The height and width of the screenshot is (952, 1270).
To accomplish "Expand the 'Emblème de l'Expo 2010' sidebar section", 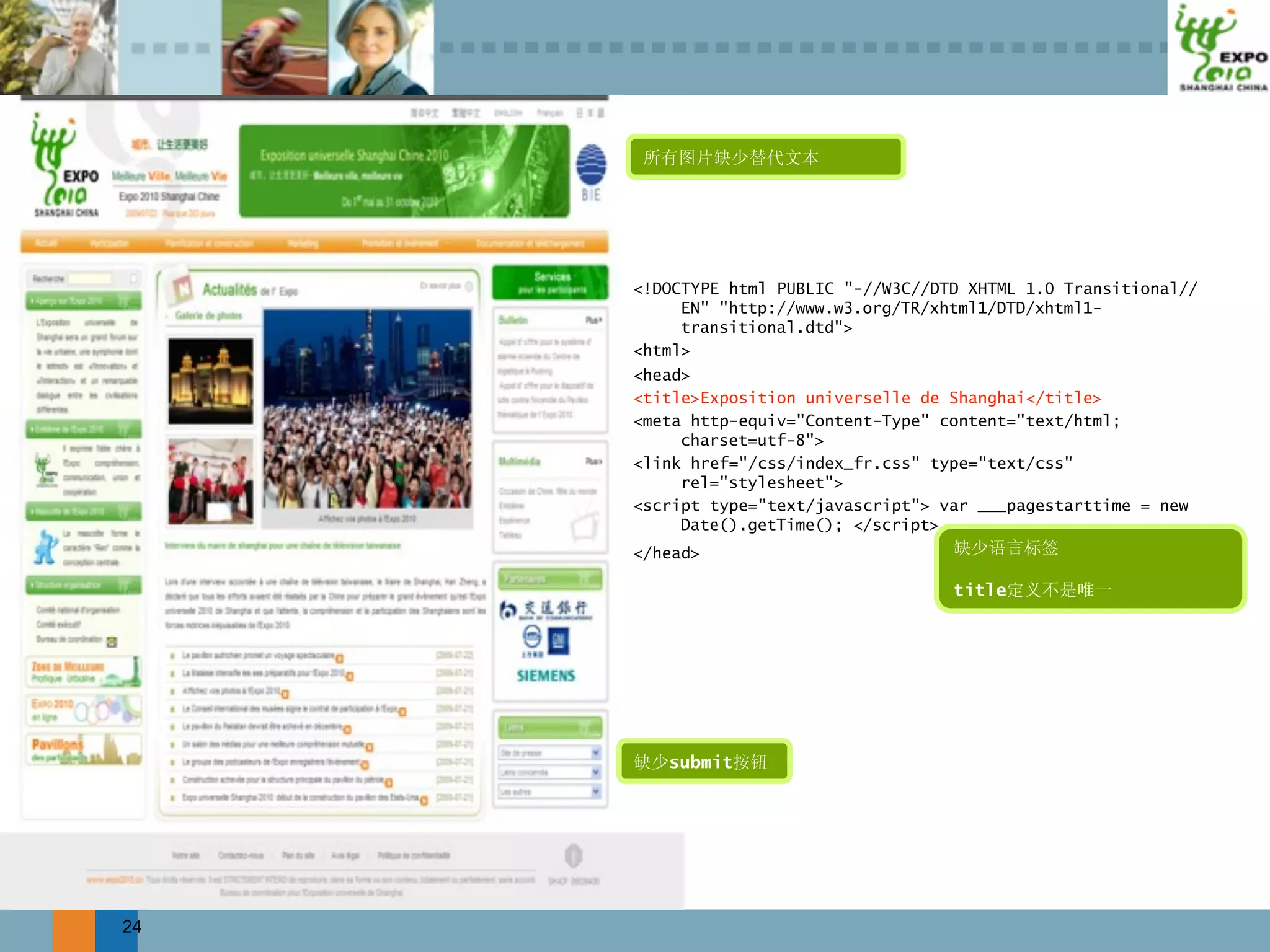I will coord(84,429).
